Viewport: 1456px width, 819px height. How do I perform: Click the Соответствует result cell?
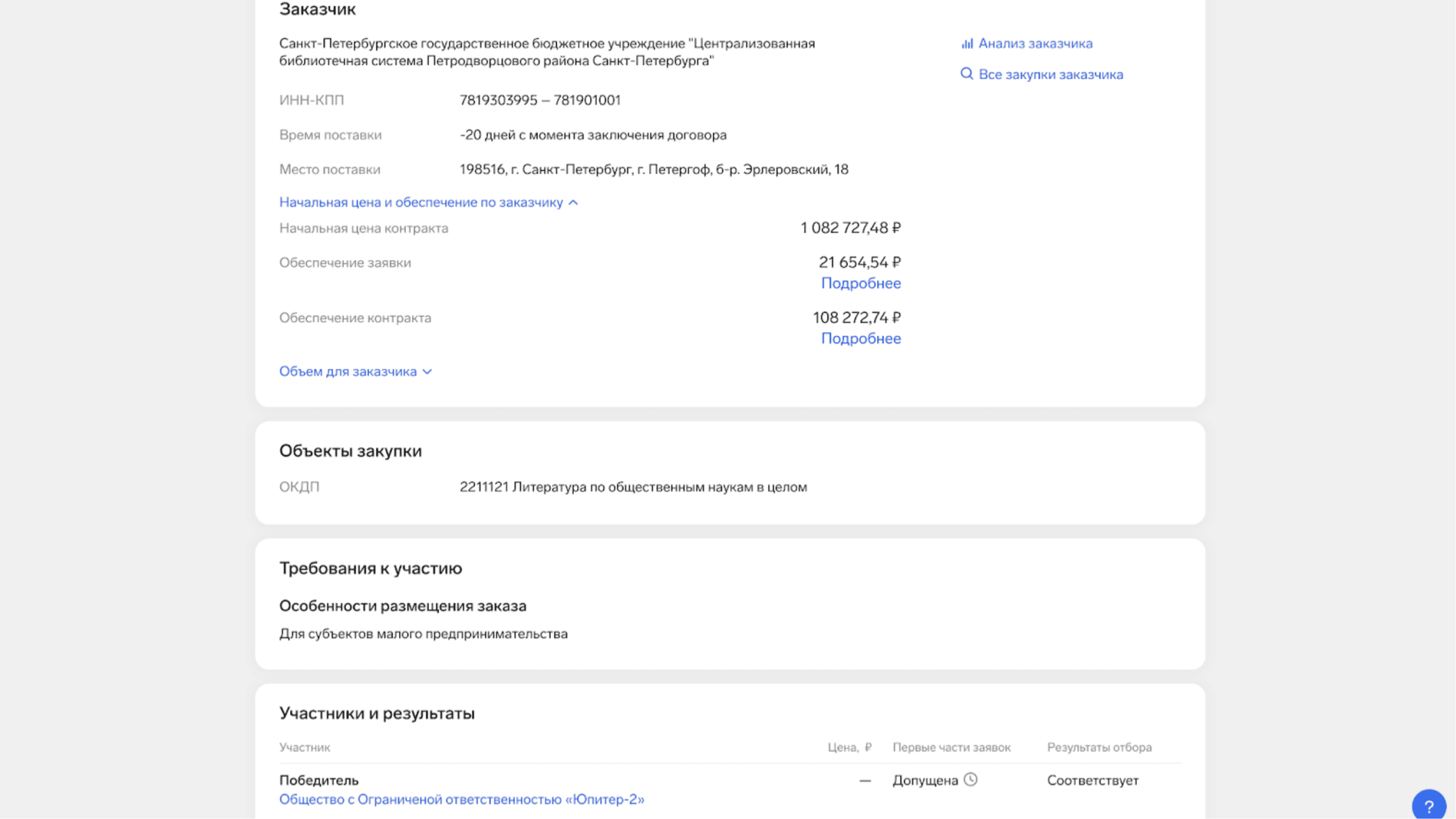tap(1092, 781)
